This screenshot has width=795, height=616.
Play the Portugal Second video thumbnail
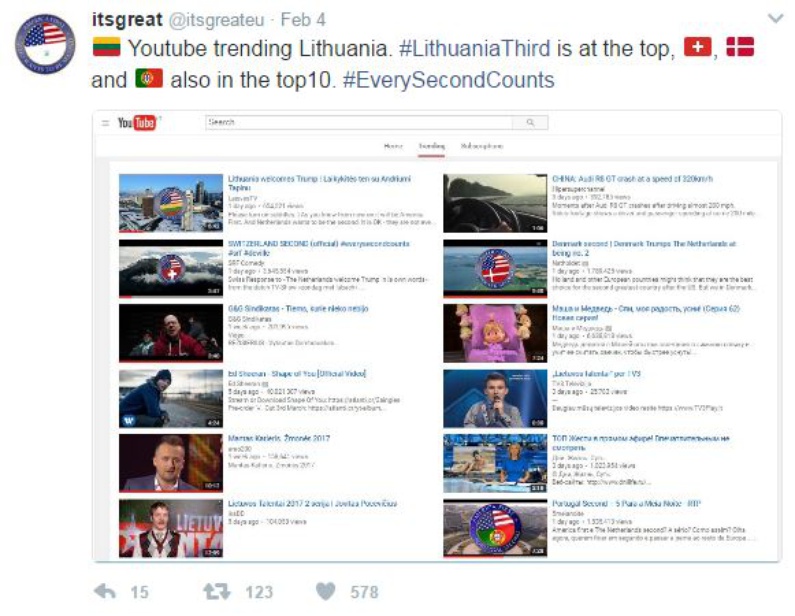[x=495, y=528]
